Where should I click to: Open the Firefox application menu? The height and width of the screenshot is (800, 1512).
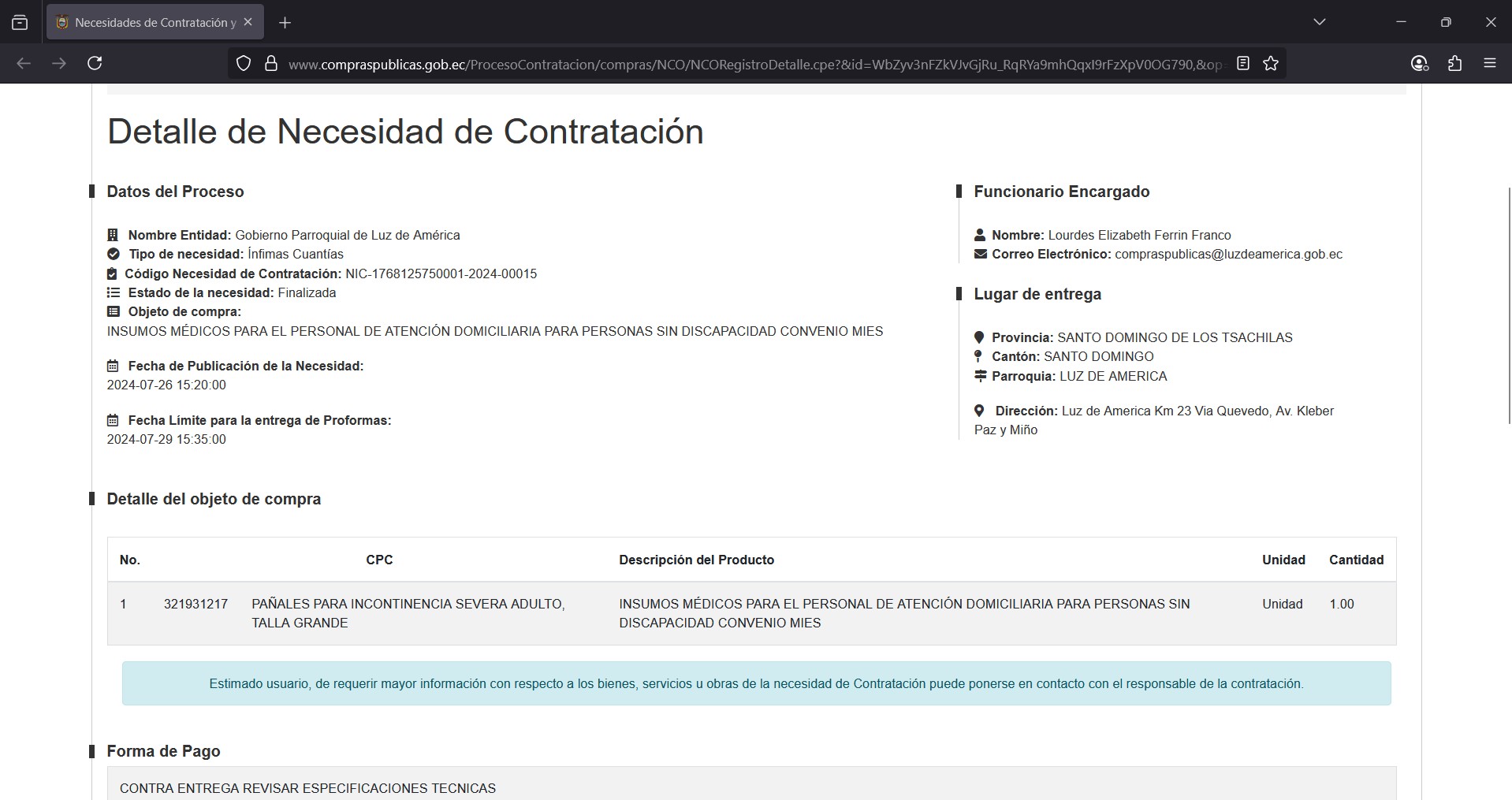pyautogui.click(x=1490, y=63)
